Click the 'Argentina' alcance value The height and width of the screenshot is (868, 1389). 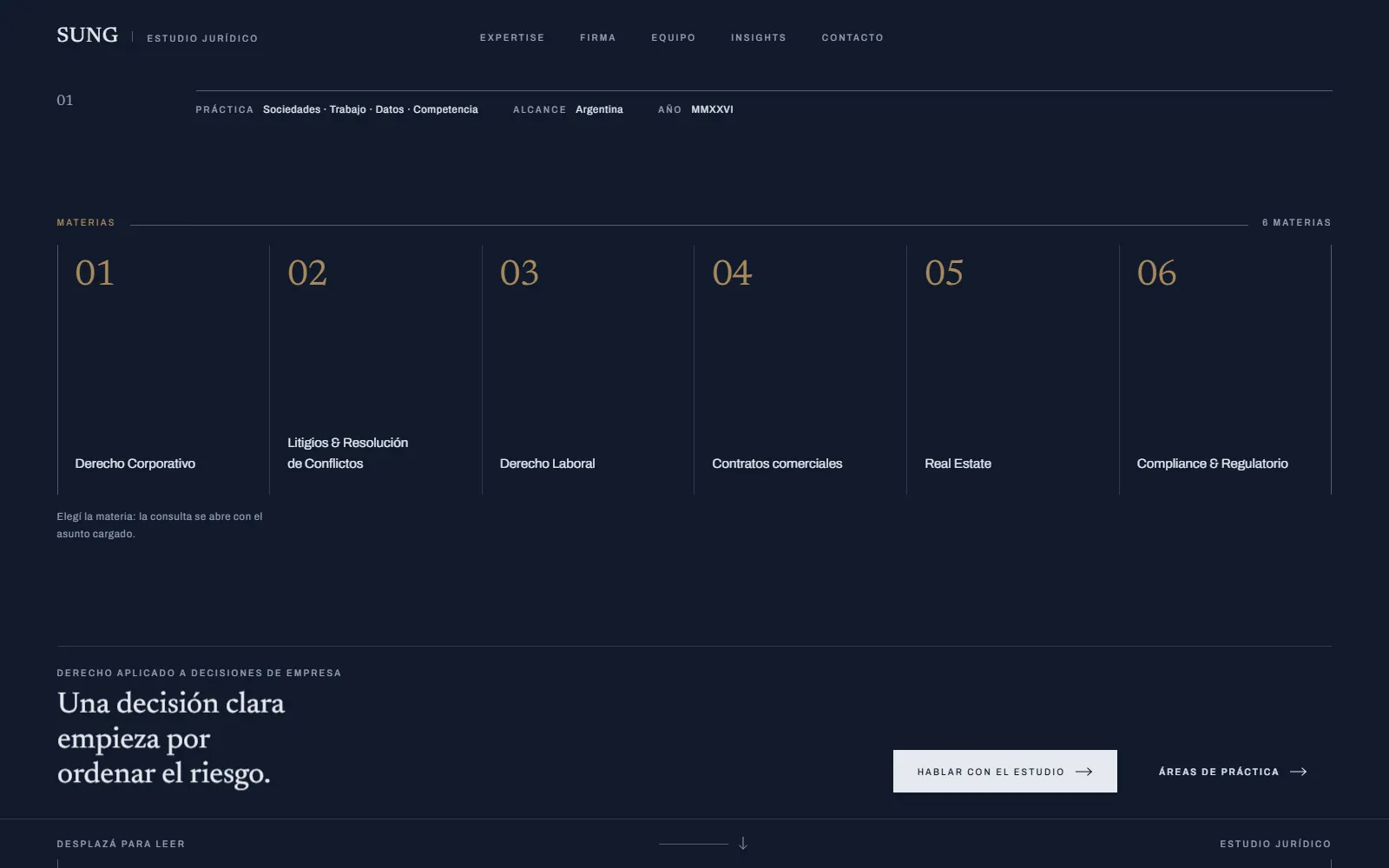(x=599, y=109)
